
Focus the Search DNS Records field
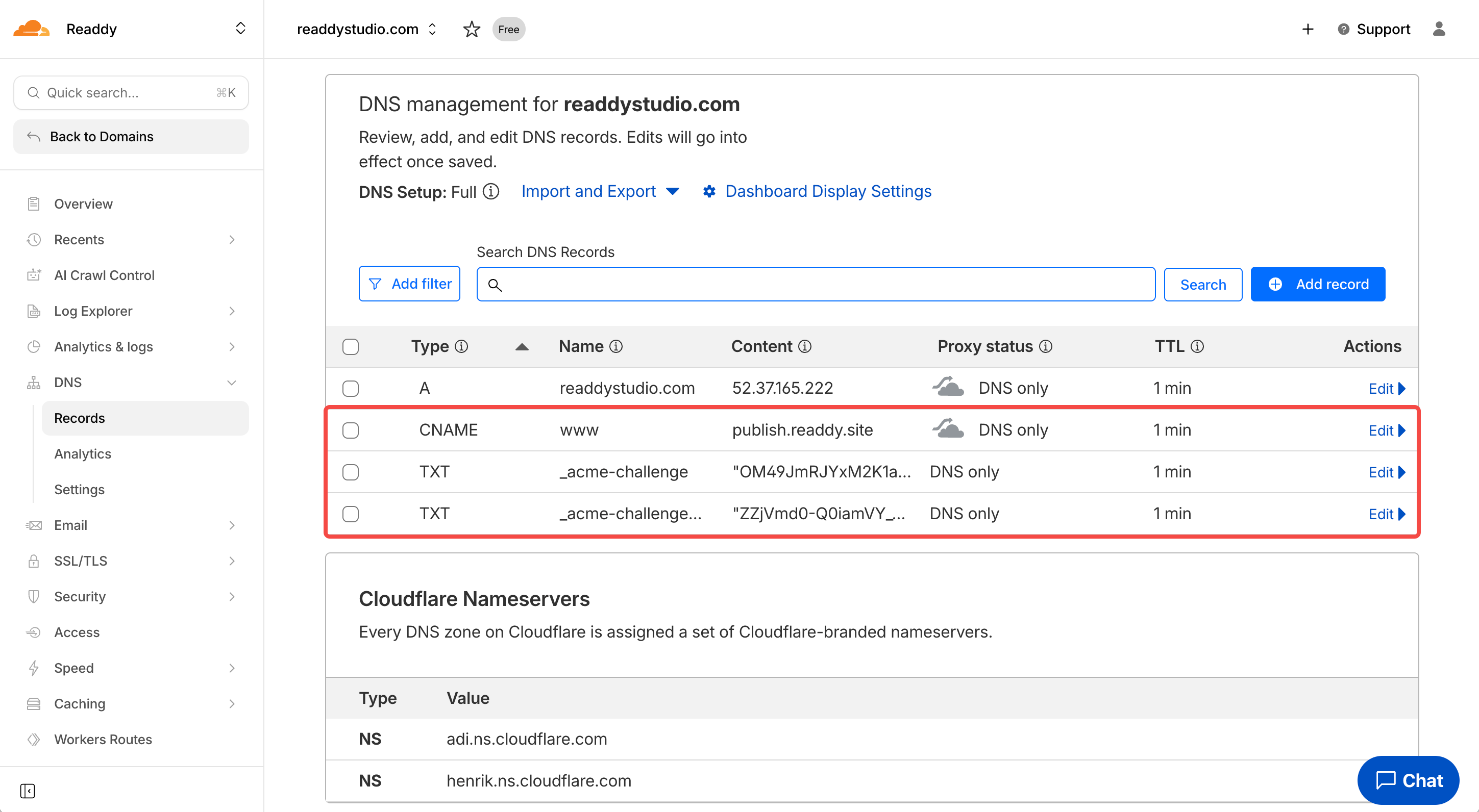[x=816, y=284]
